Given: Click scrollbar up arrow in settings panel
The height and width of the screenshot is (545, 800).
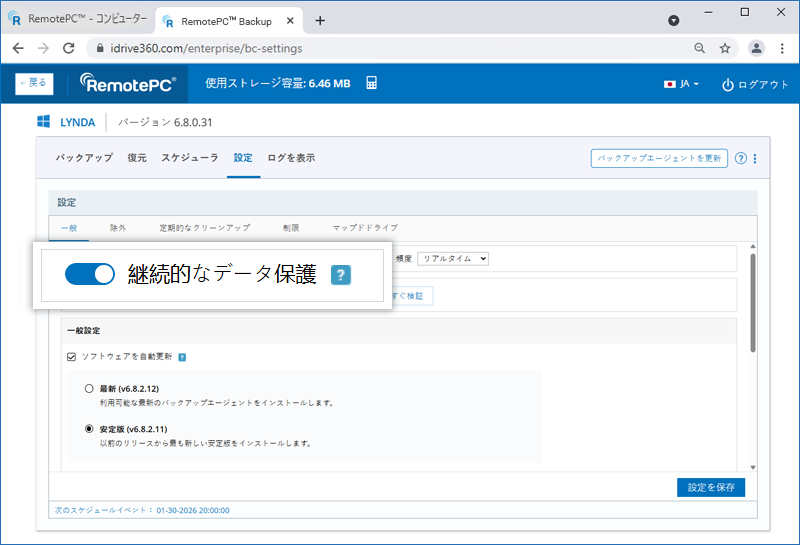Looking at the screenshot, I should [753, 247].
